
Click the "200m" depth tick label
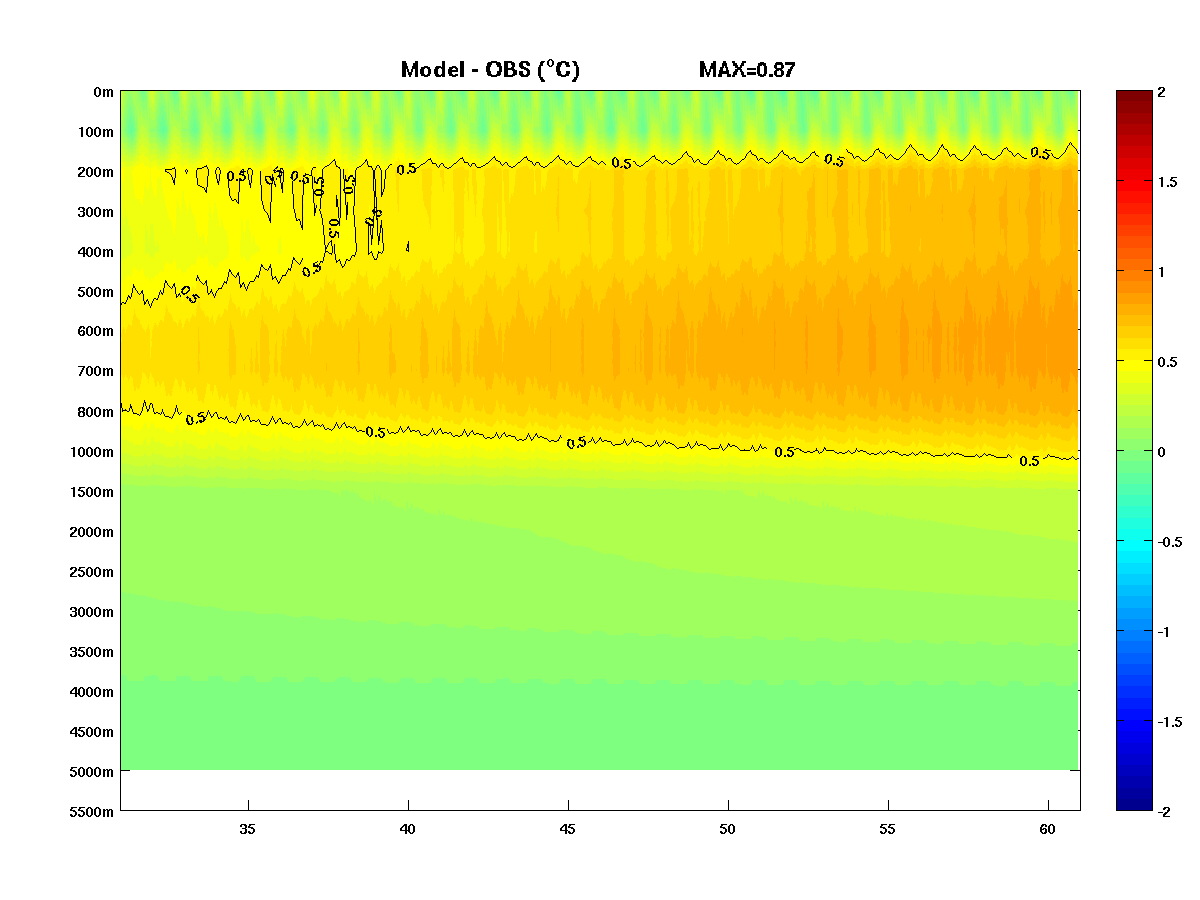tap(96, 172)
